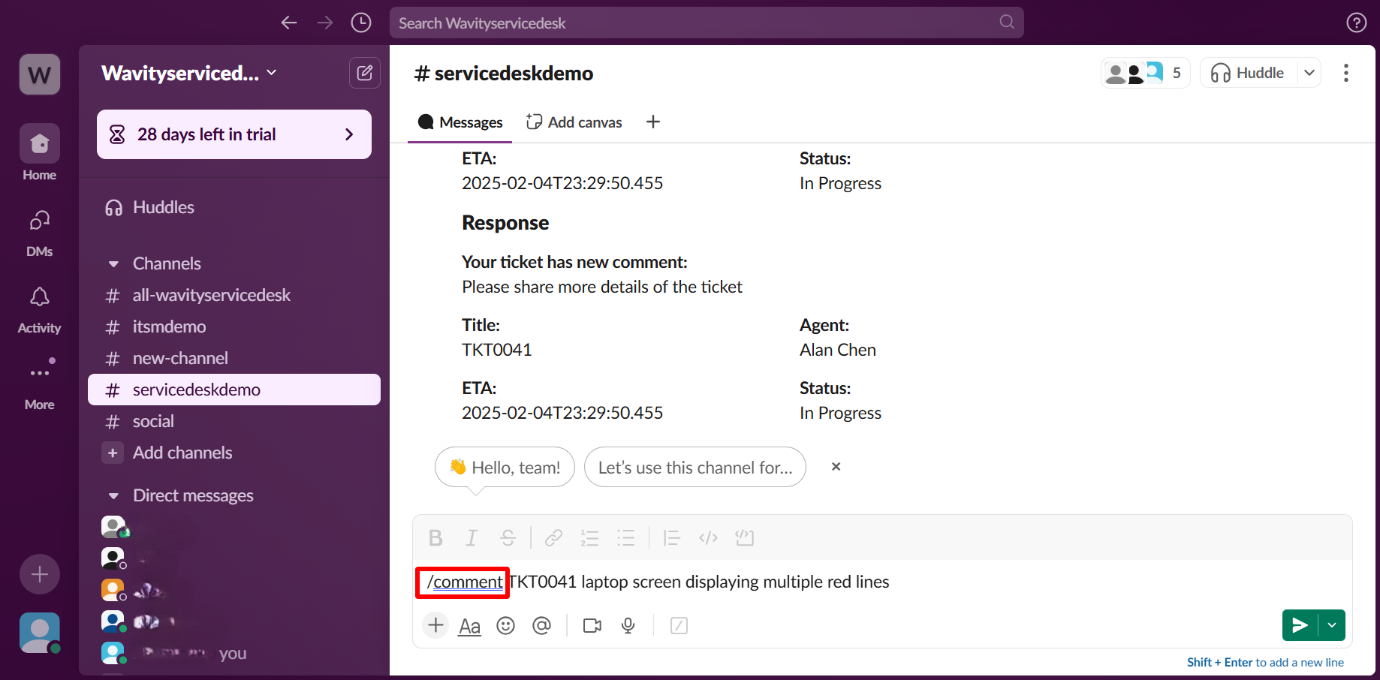This screenshot has width=1380, height=680.
Task: Click the create new plus button at bottom left
Action: [x=40, y=574]
